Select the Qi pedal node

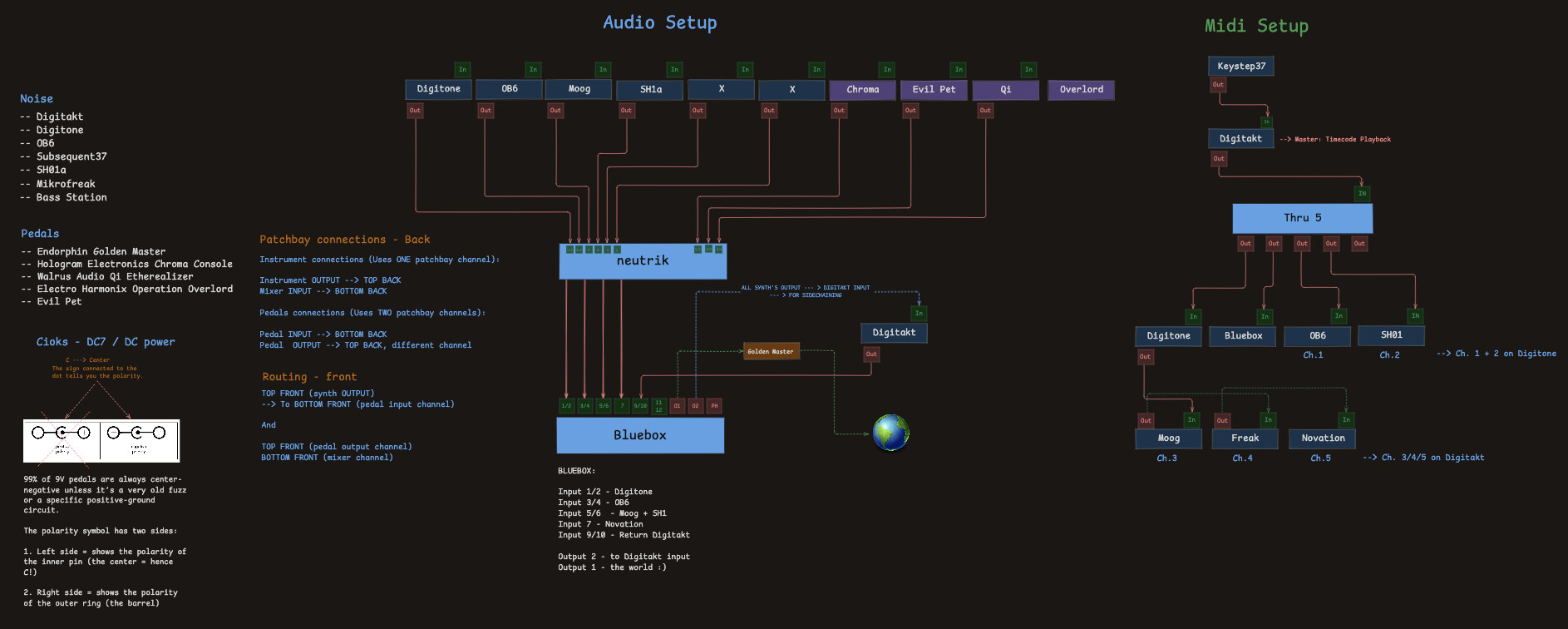1005,90
